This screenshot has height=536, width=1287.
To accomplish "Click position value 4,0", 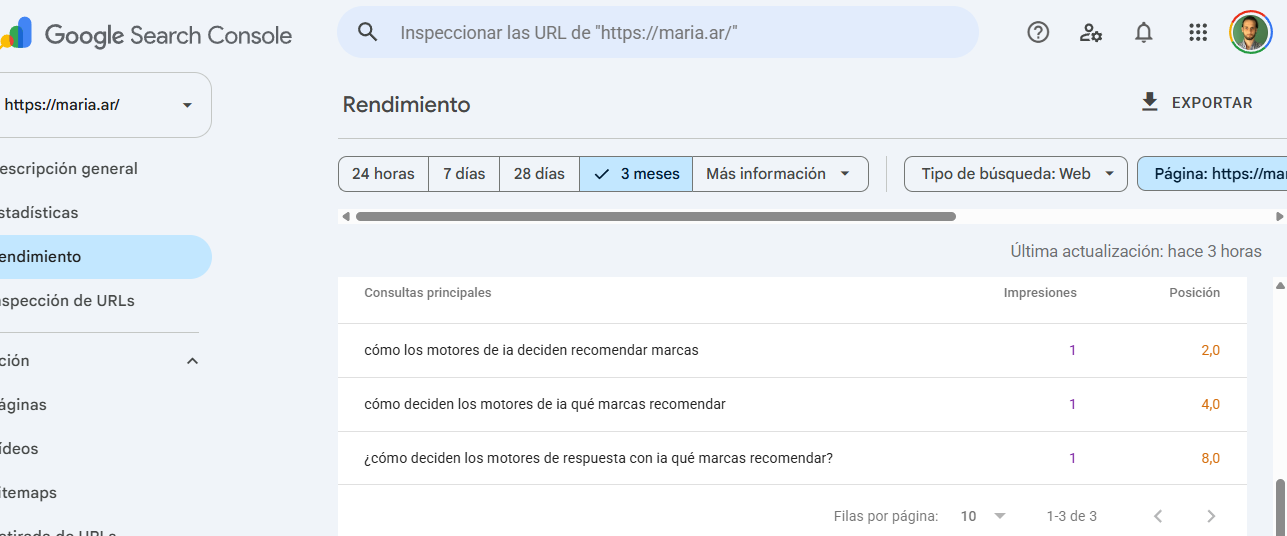I will tap(1210, 404).
